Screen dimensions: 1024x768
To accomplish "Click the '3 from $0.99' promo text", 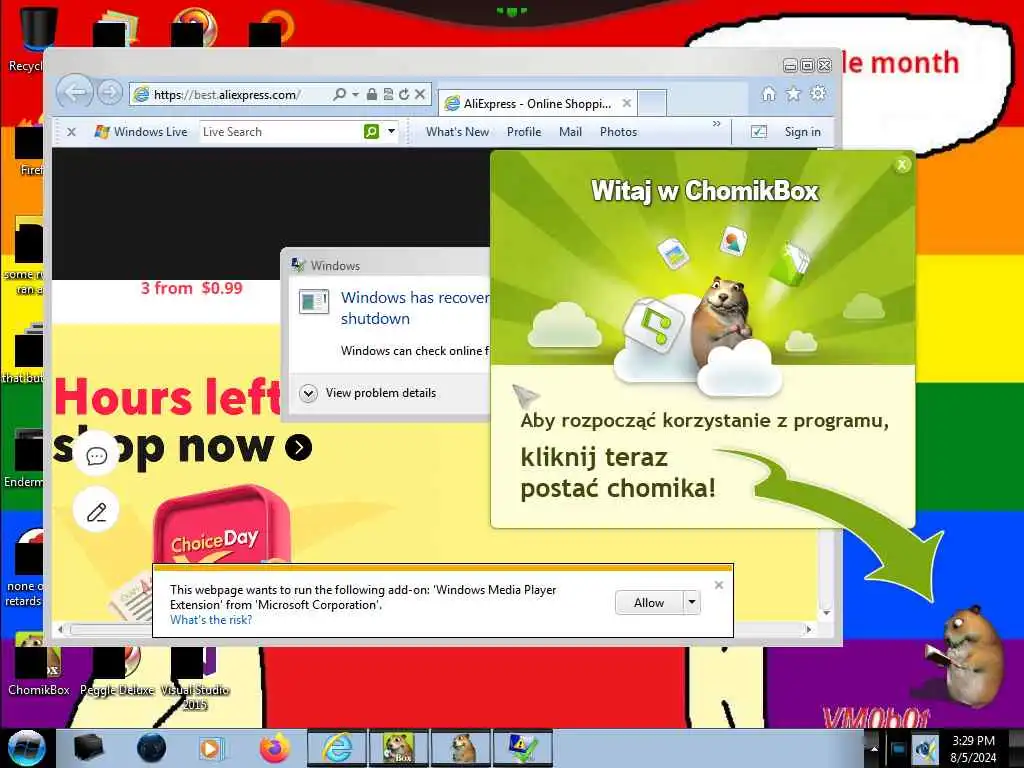I will tap(191, 288).
